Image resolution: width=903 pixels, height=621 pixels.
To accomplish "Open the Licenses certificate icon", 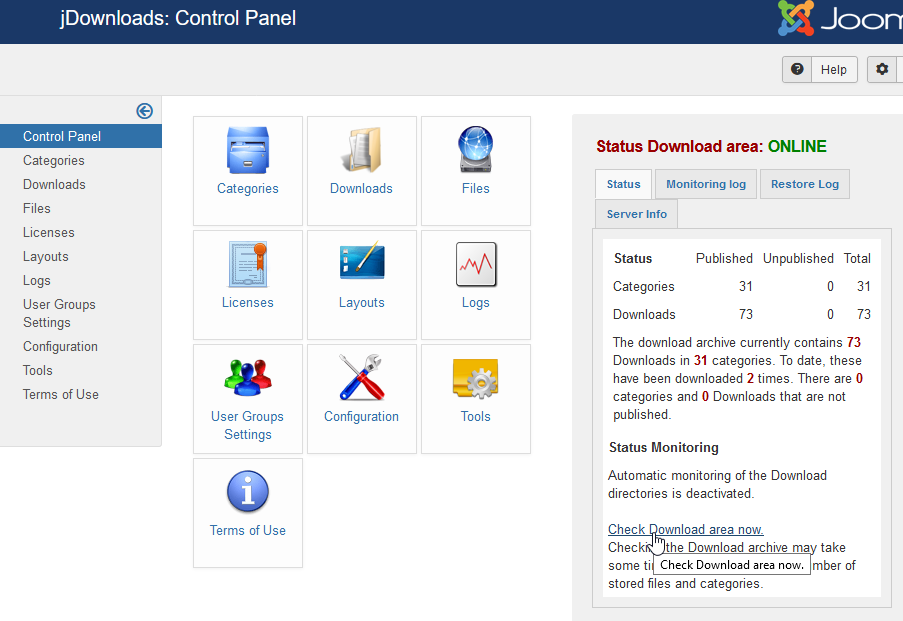I will [x=248, y=264].
